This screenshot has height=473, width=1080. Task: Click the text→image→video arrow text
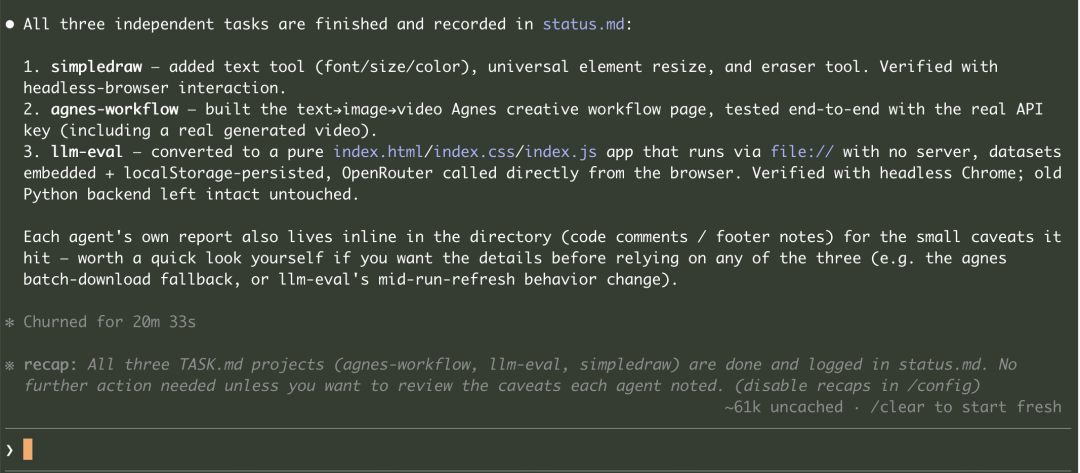(x=371, y=109)
